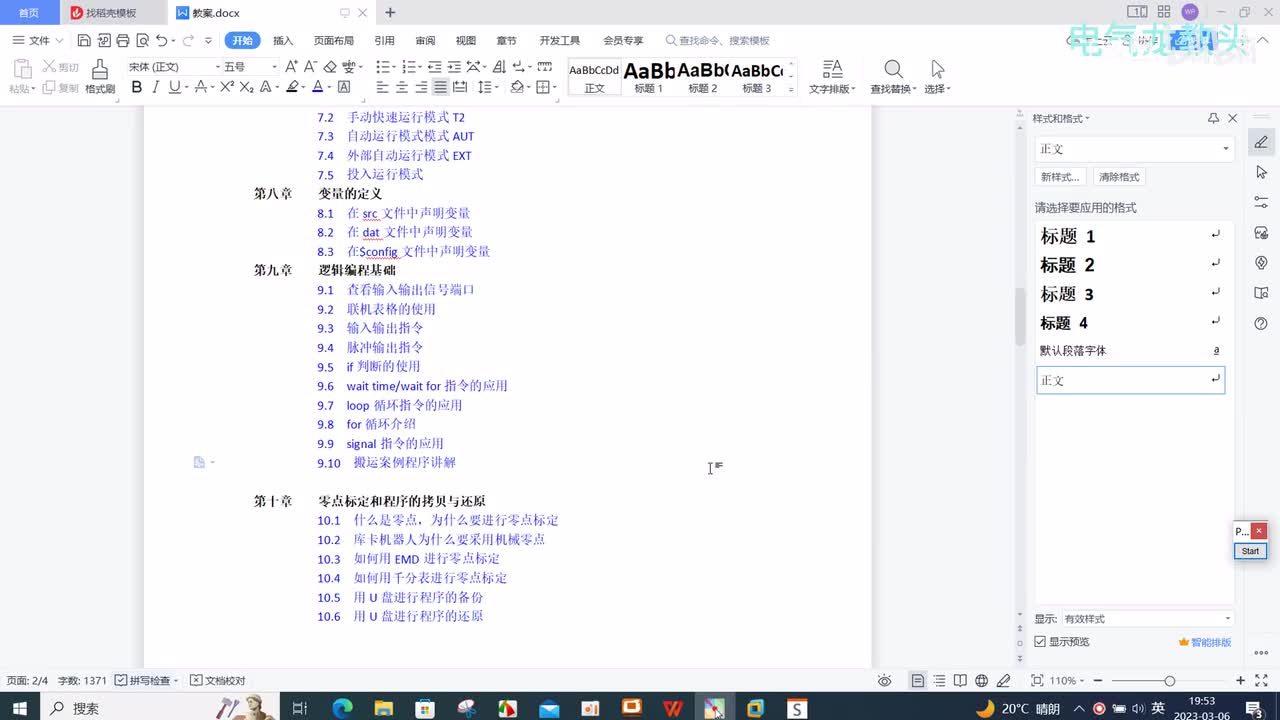Click the Text Layout (文字排版) tool
This screenshot has height=720, width=1280.
832,76
